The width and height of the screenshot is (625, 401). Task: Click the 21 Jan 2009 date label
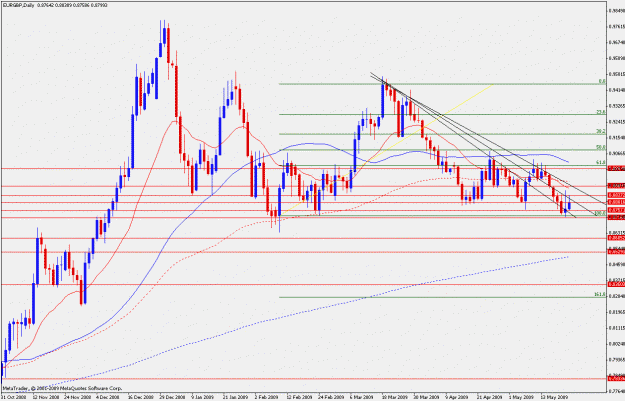(x=236, y=397)
